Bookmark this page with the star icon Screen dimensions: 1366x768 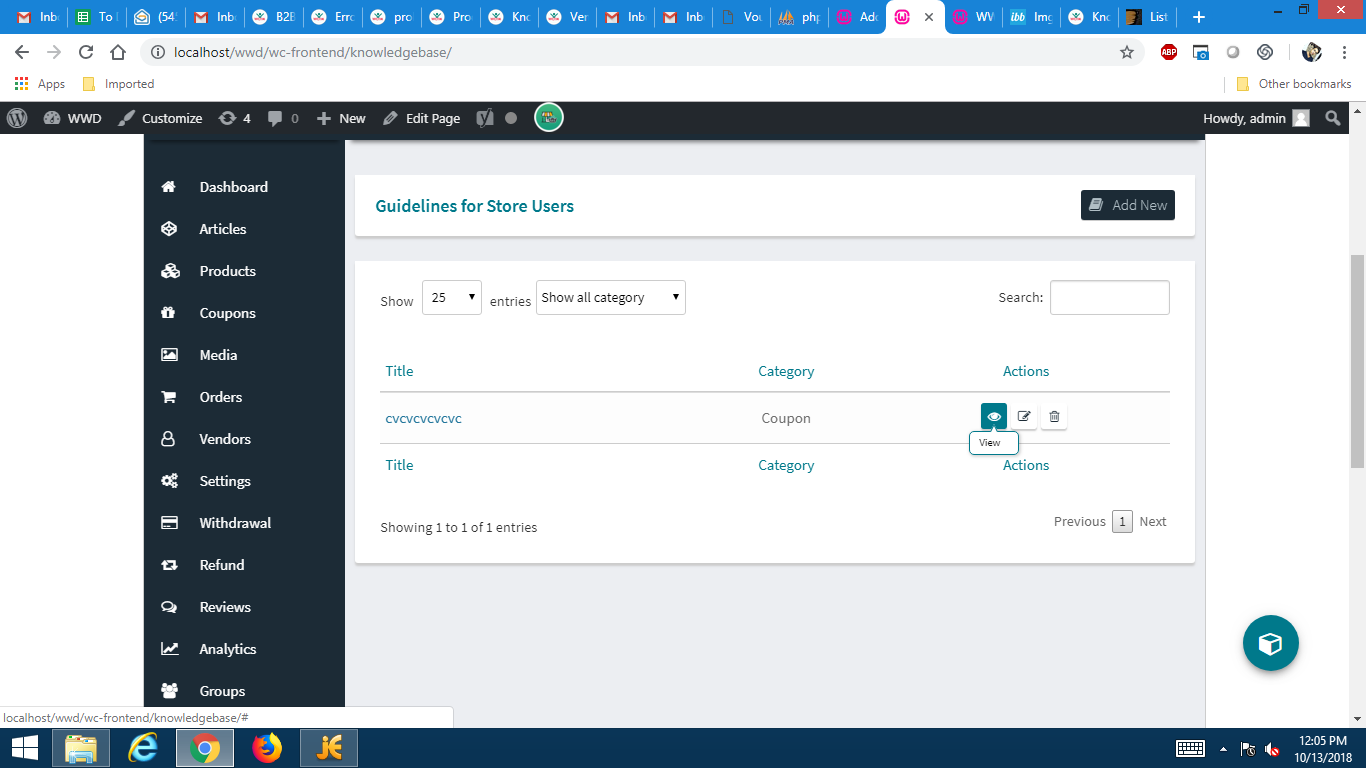pos(1127,52)
